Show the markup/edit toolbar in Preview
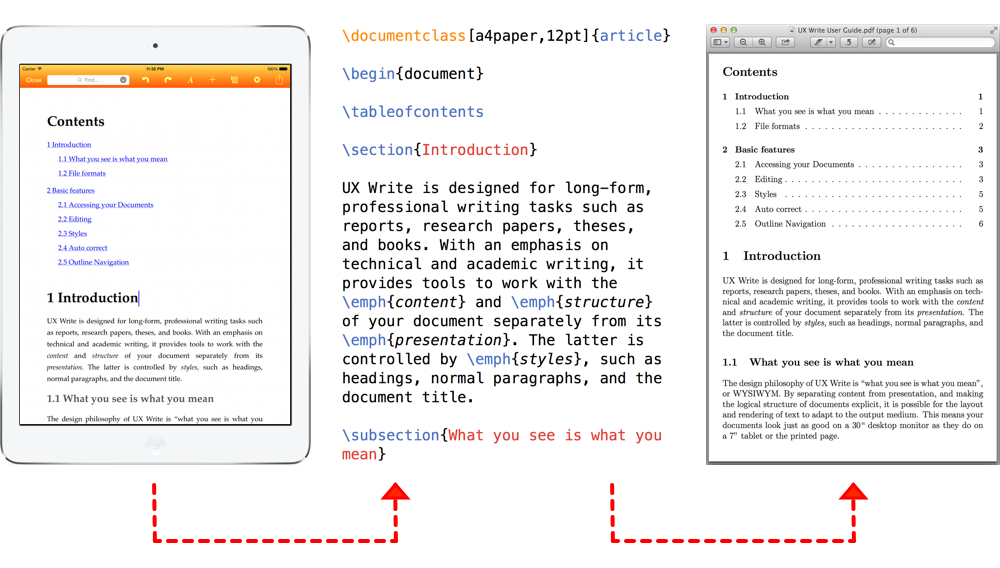 click(871, 42)
